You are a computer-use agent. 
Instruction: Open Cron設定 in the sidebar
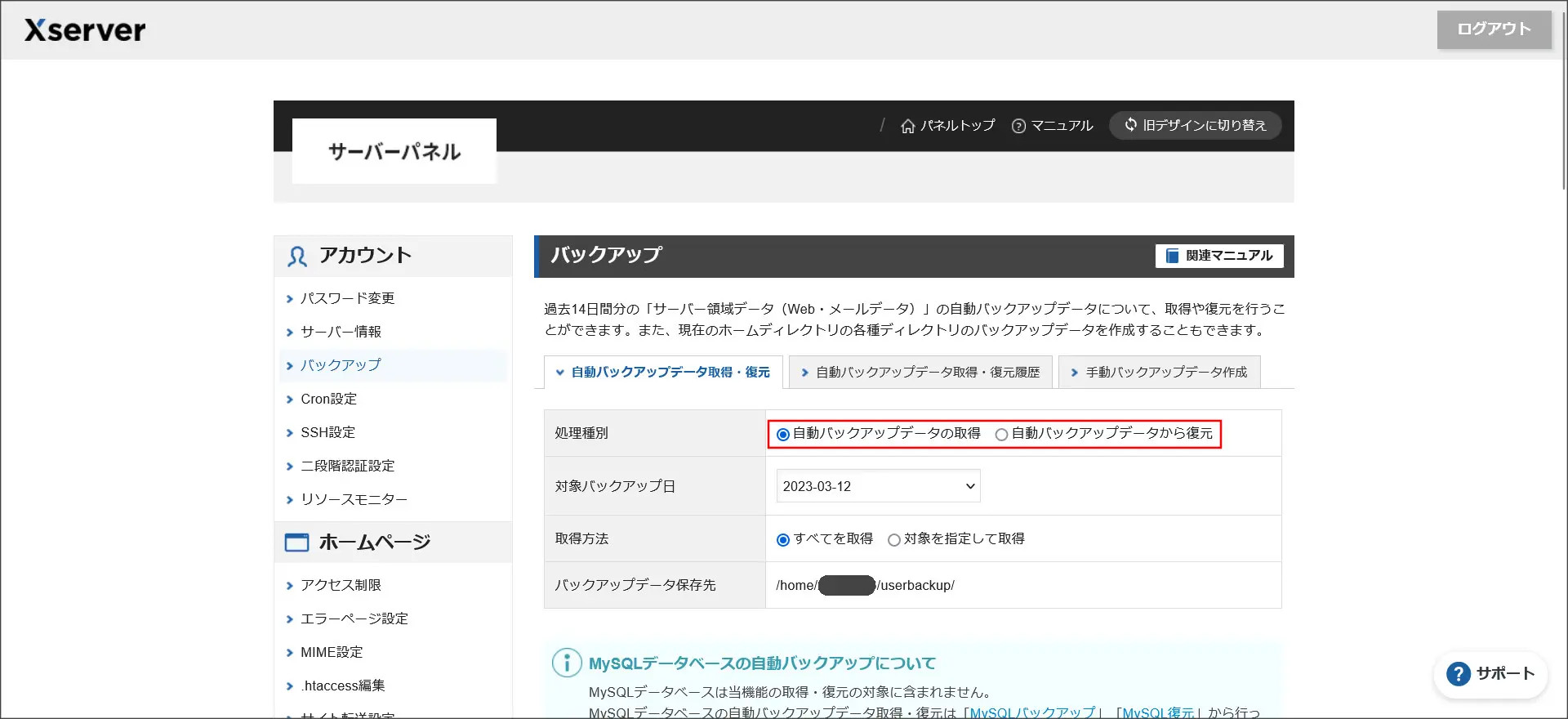[329, 399]
